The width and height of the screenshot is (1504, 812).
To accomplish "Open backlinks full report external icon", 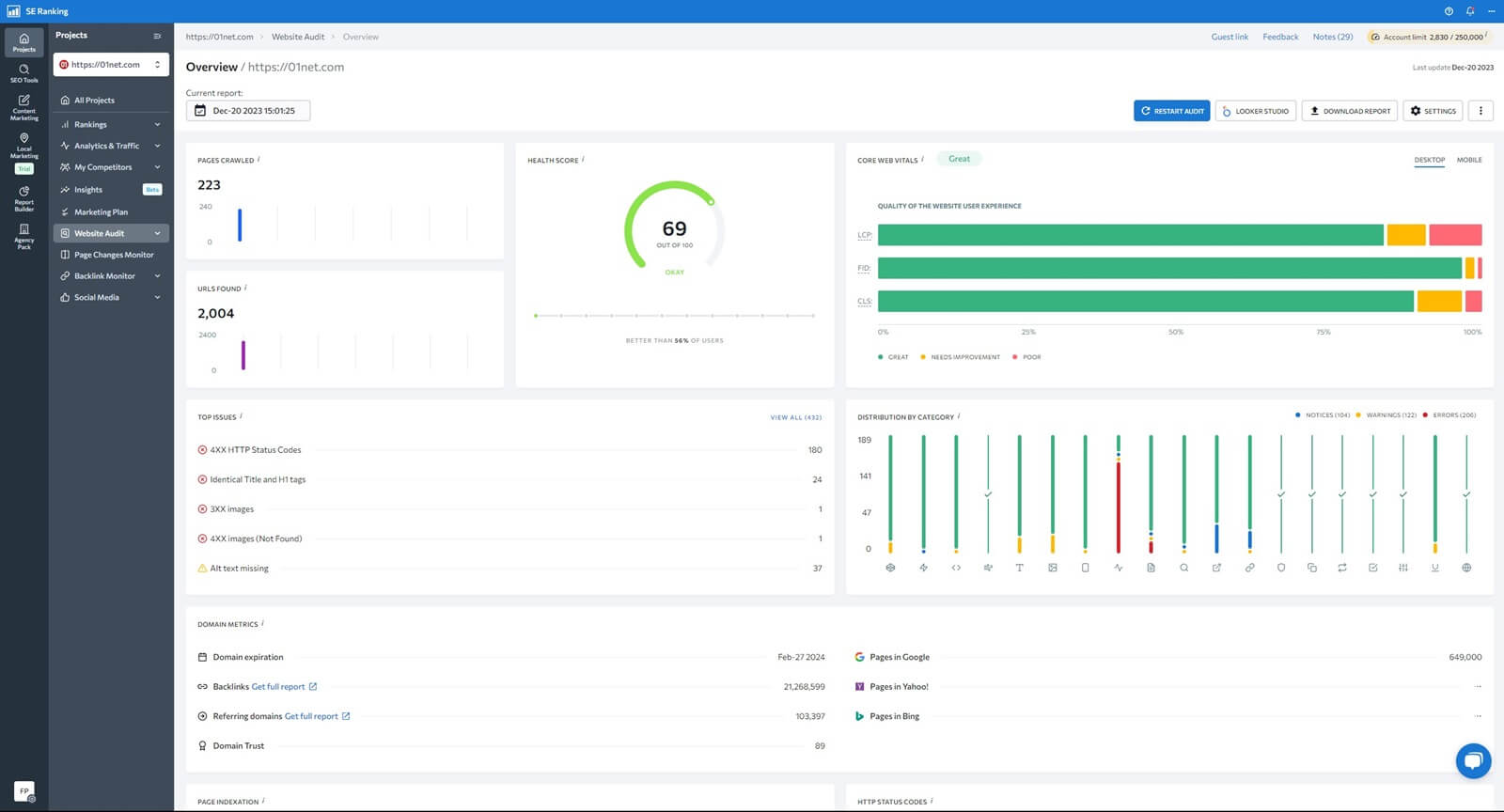I will tap(313, 686).
